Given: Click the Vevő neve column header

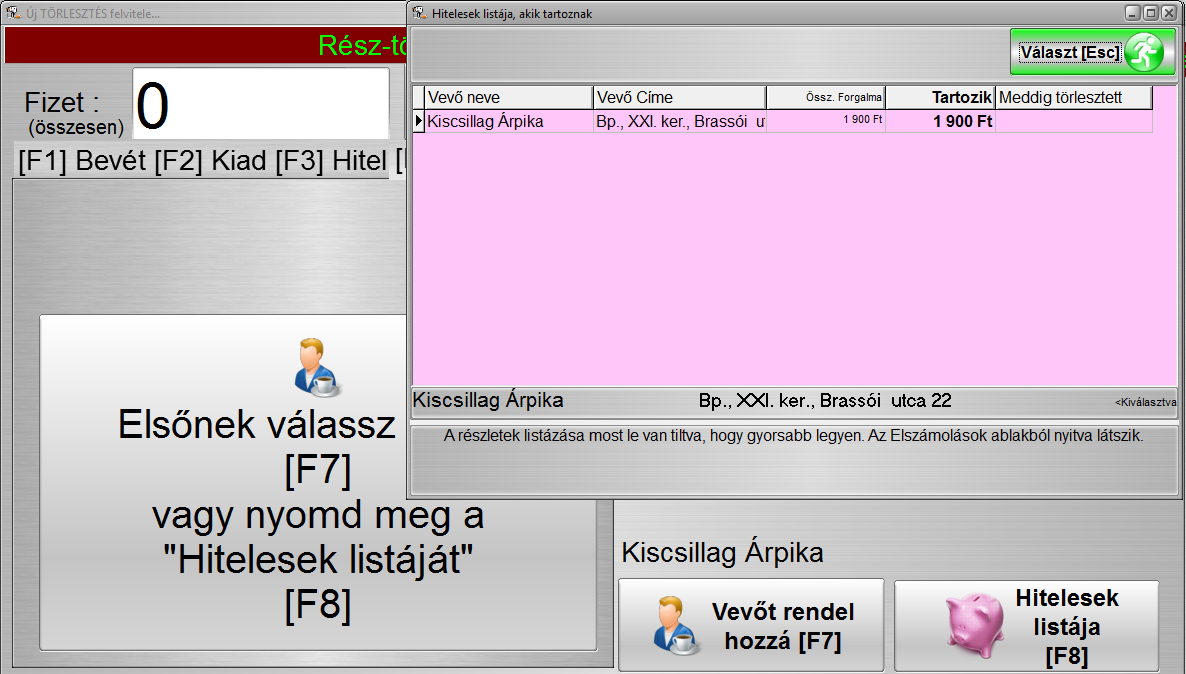Looking at the screenshot, I should point(508,97).
